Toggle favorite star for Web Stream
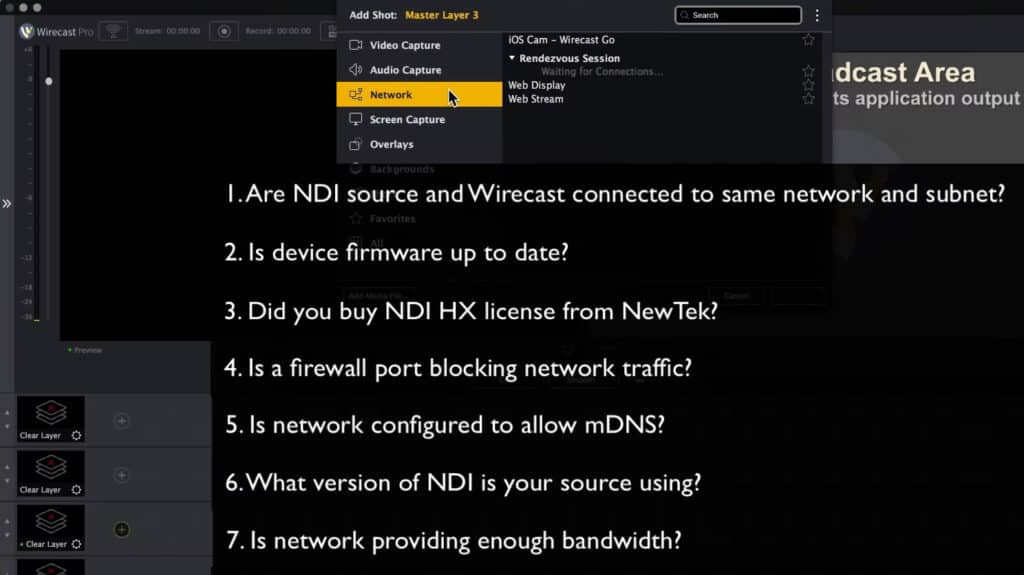Image resolution: width=1024 pixels, height=575 pixels. tap(808, 99)
